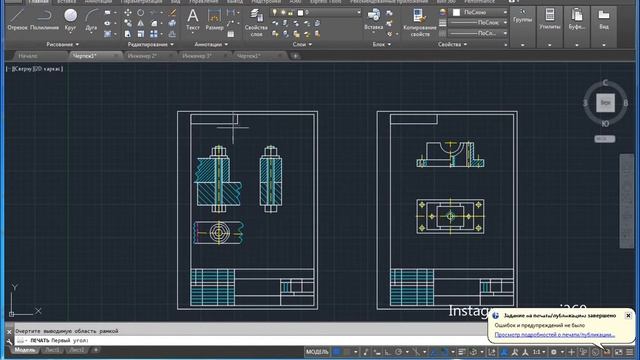This screenshot has width=640, height=360.
Task: Click Копирование свойств (Match Properties)
Action: tap(420, 23)
